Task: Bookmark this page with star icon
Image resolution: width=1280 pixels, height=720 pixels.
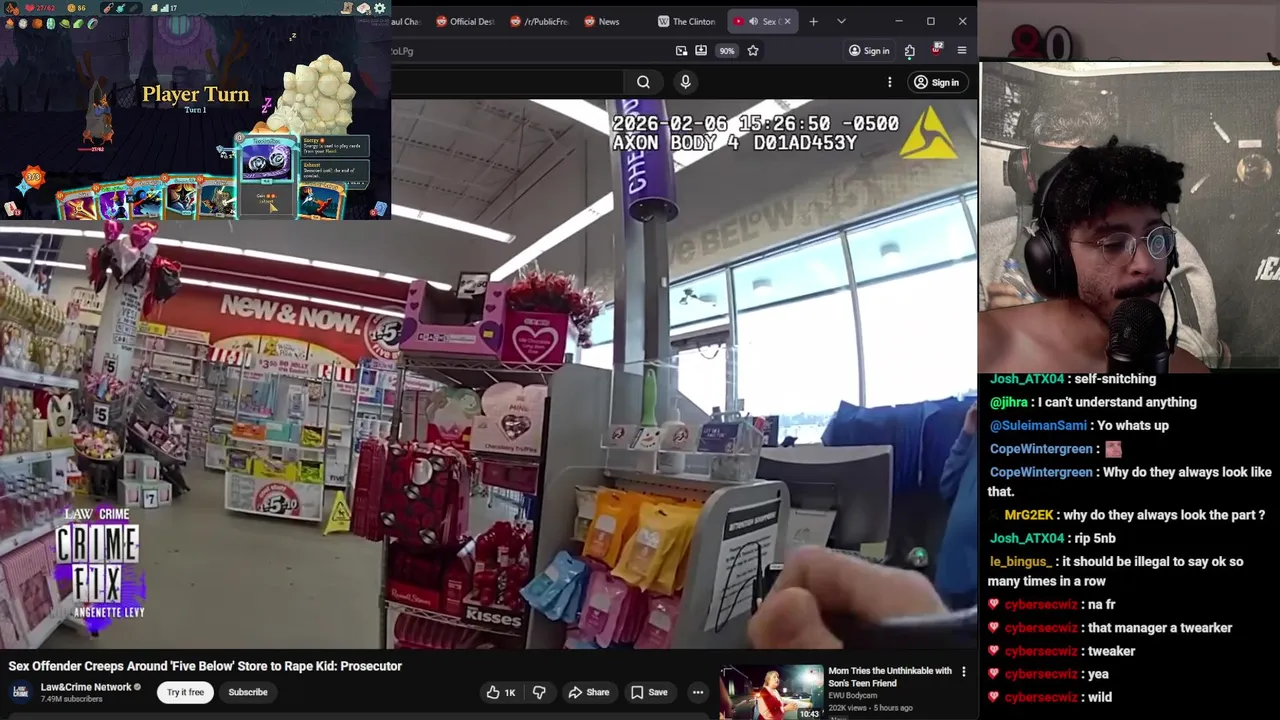Action: (753, 51)
